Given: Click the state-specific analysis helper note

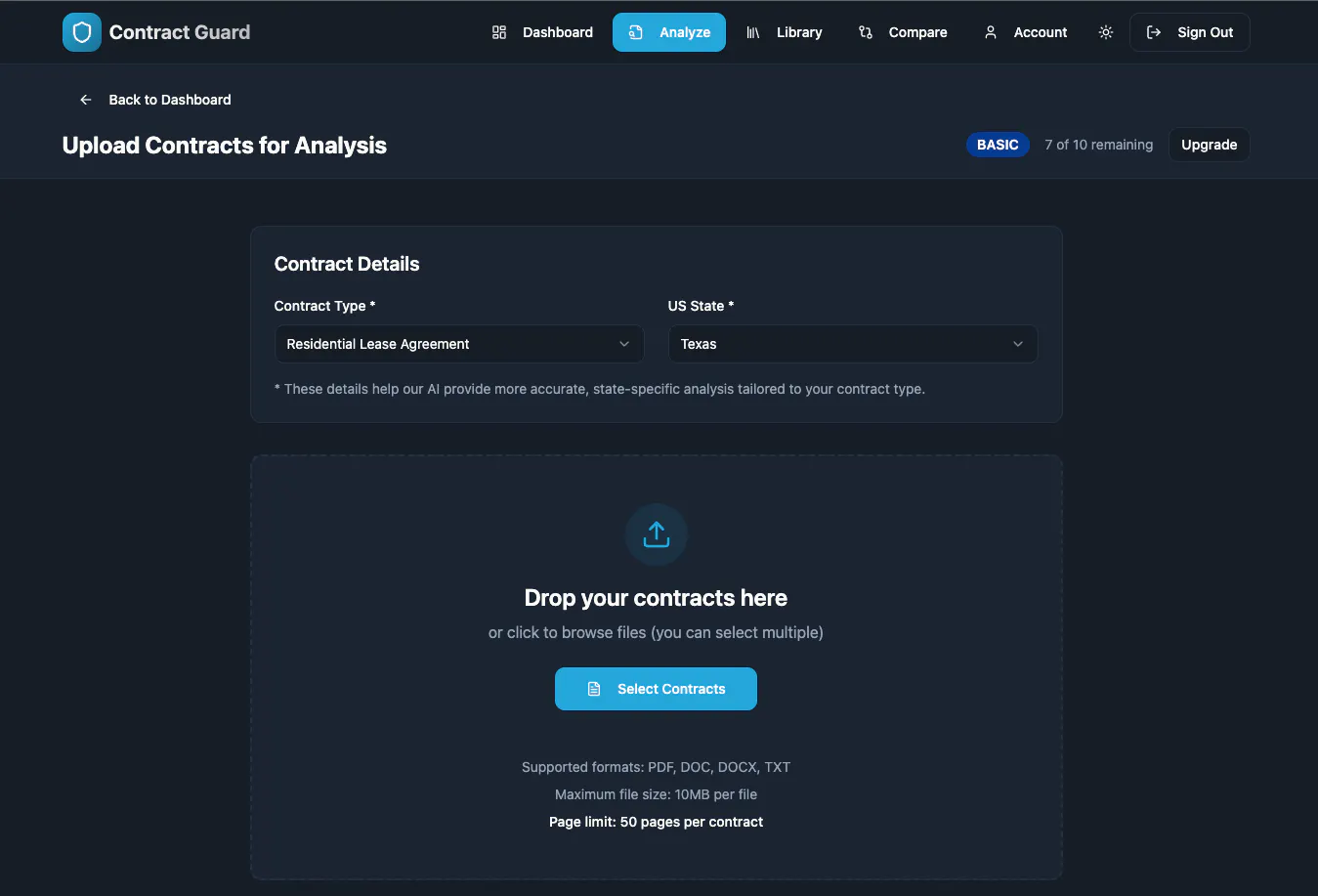Looking at the screenshot, I should tap(600, 389).
